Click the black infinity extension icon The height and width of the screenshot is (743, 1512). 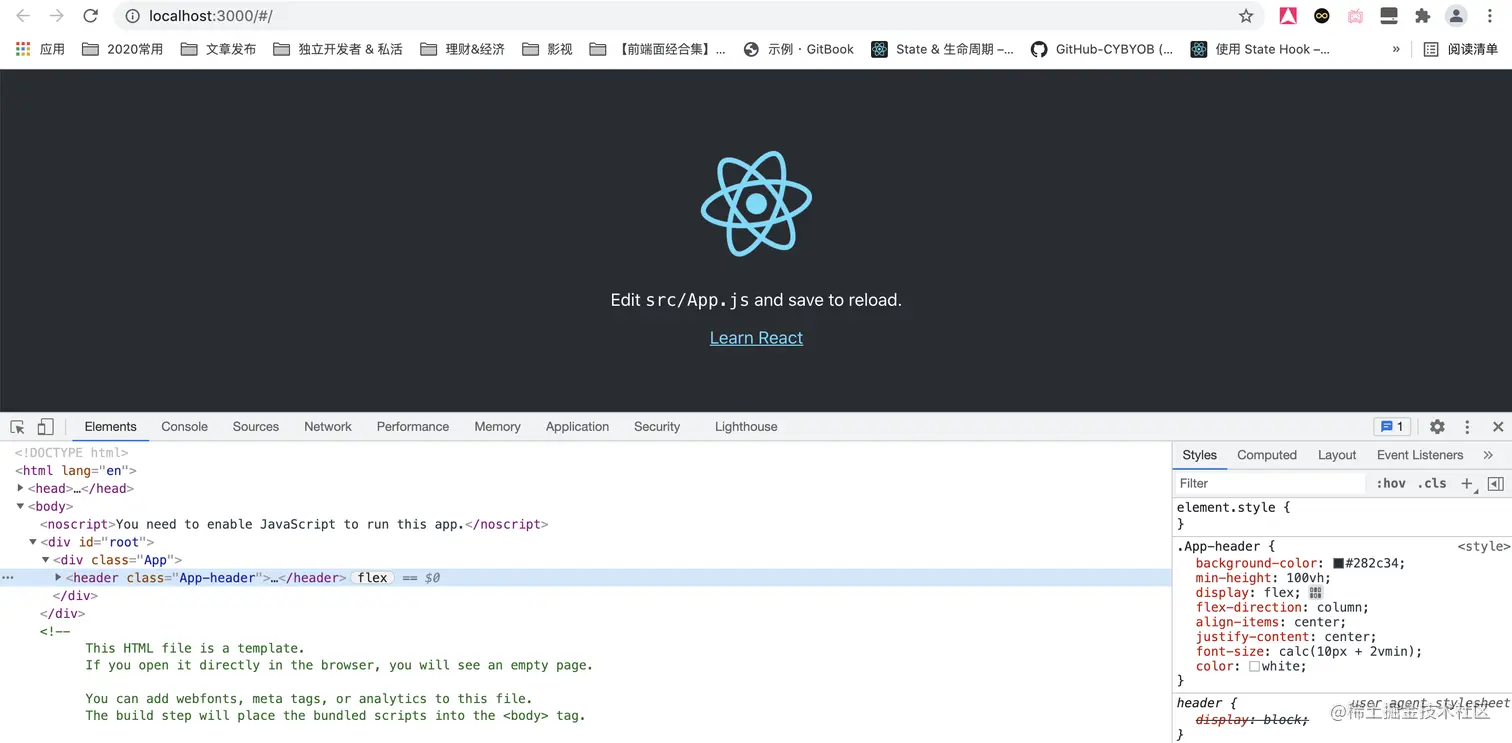[x=1322, y=16]
